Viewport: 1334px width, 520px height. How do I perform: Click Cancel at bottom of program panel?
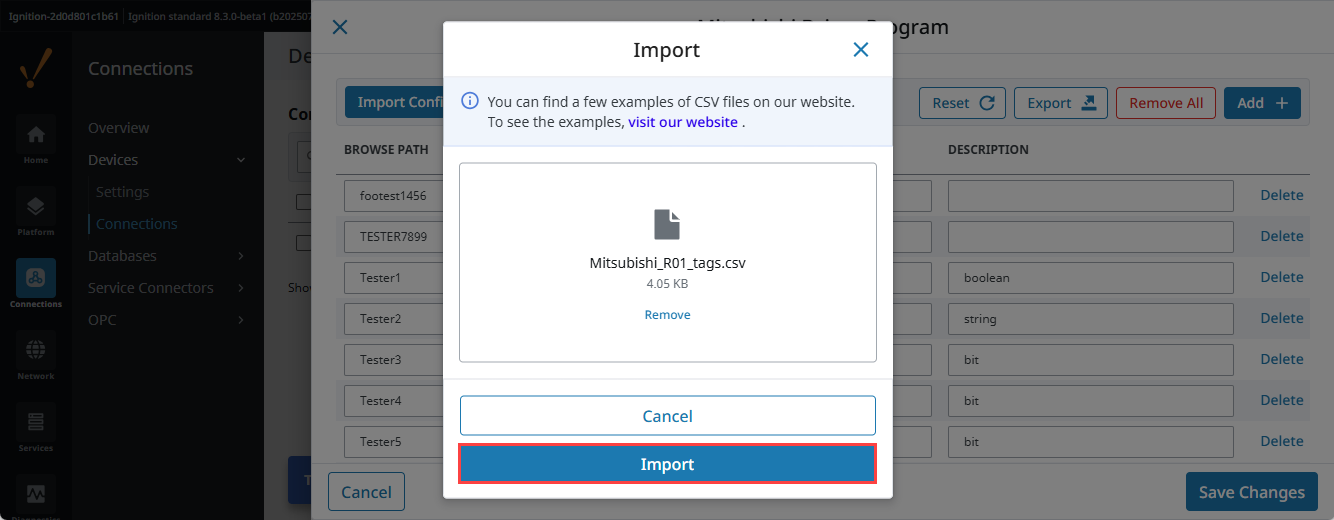coord(366,492)
